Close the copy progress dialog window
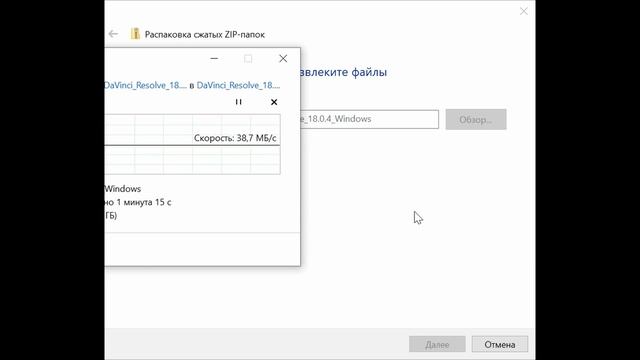640x360 pixels. 283,58
